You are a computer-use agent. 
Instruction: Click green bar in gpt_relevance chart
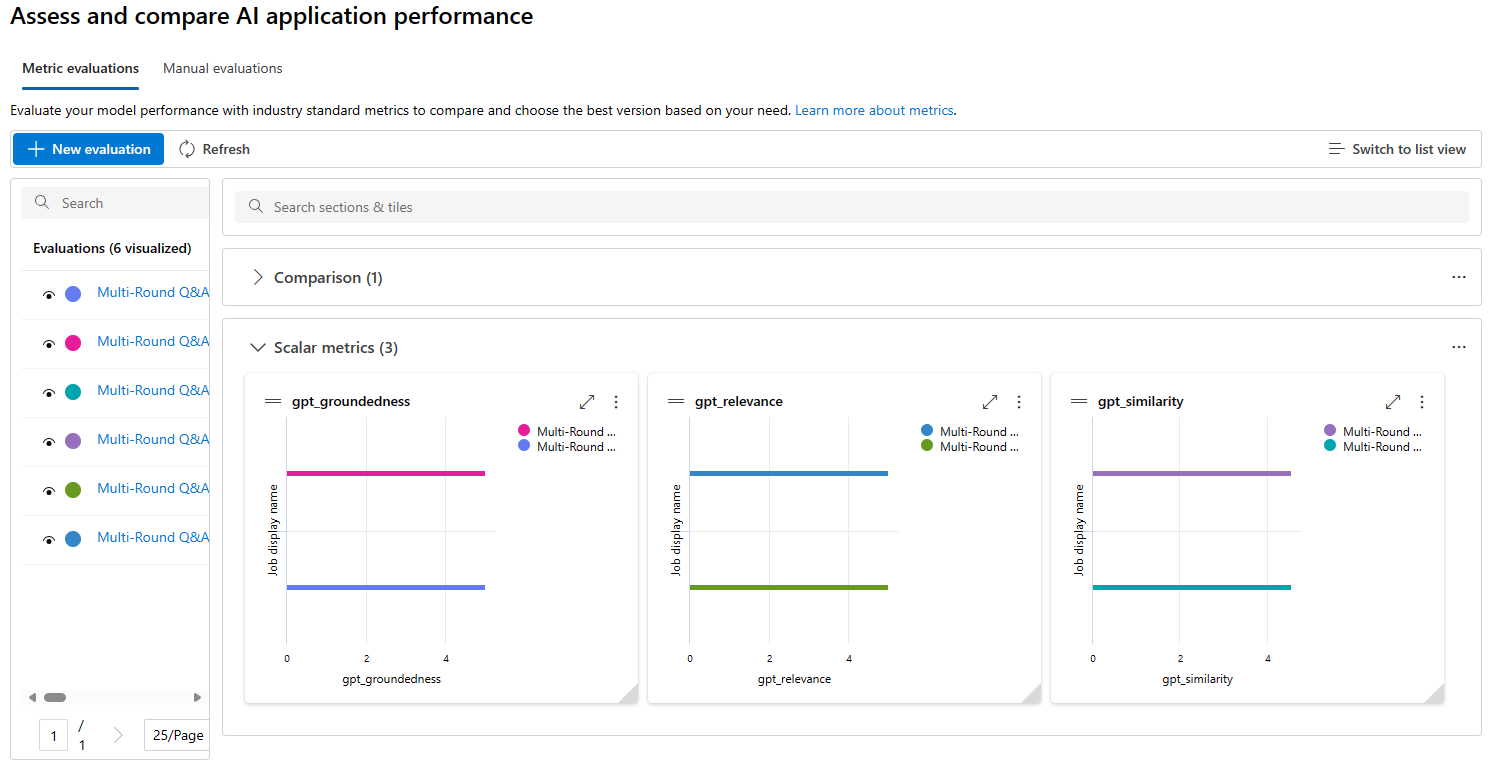(x=789, y=587)
